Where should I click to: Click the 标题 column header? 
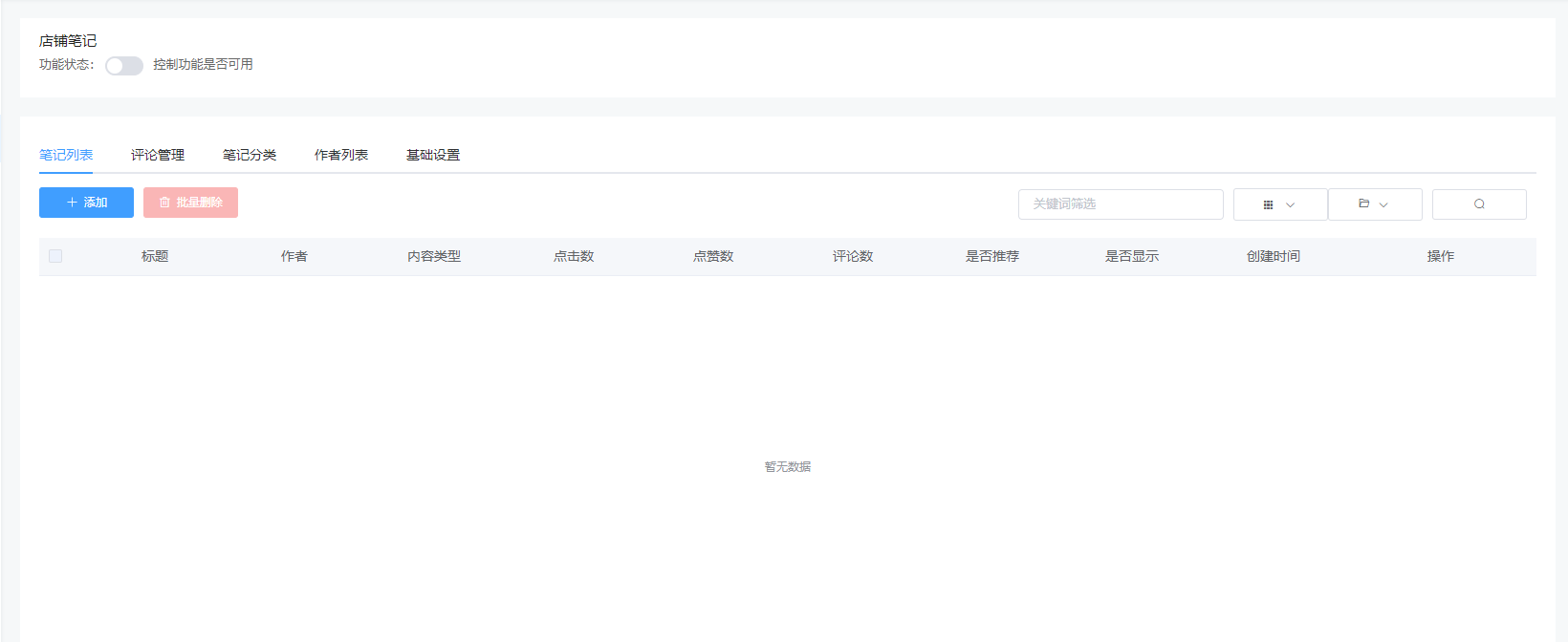(155, 256)
